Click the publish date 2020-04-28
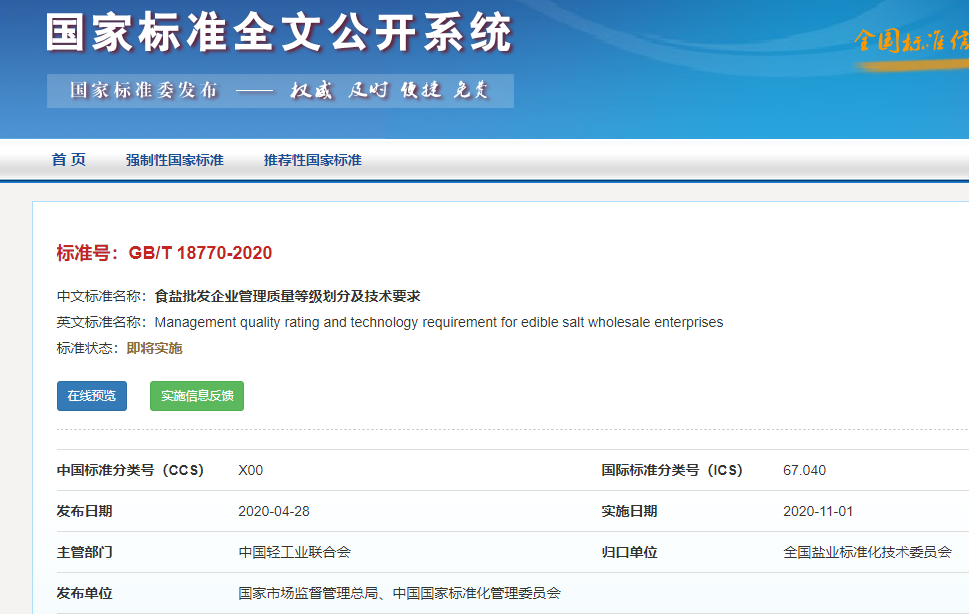 click(273, 511)
